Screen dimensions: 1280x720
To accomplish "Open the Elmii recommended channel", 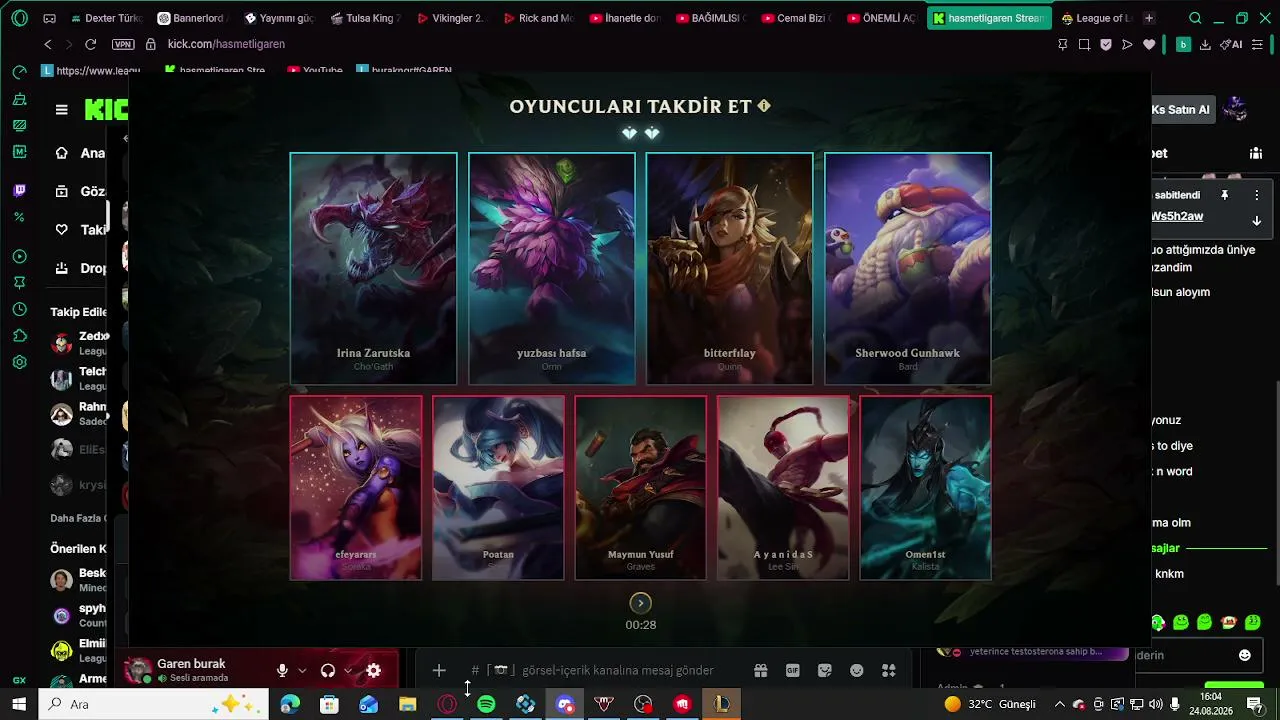I will pyautogui.click(x=80, y=651).
